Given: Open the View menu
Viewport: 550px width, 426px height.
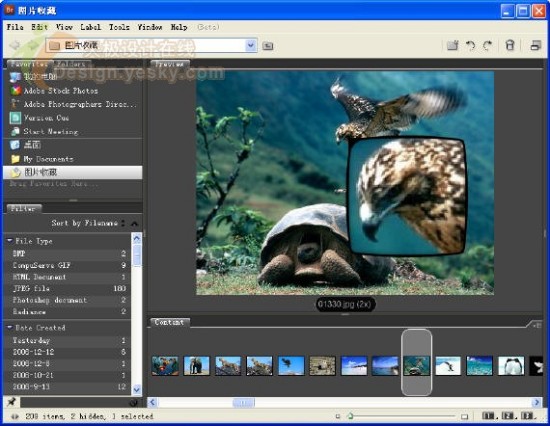Looking at the screenshot, I should click(64, 27).
